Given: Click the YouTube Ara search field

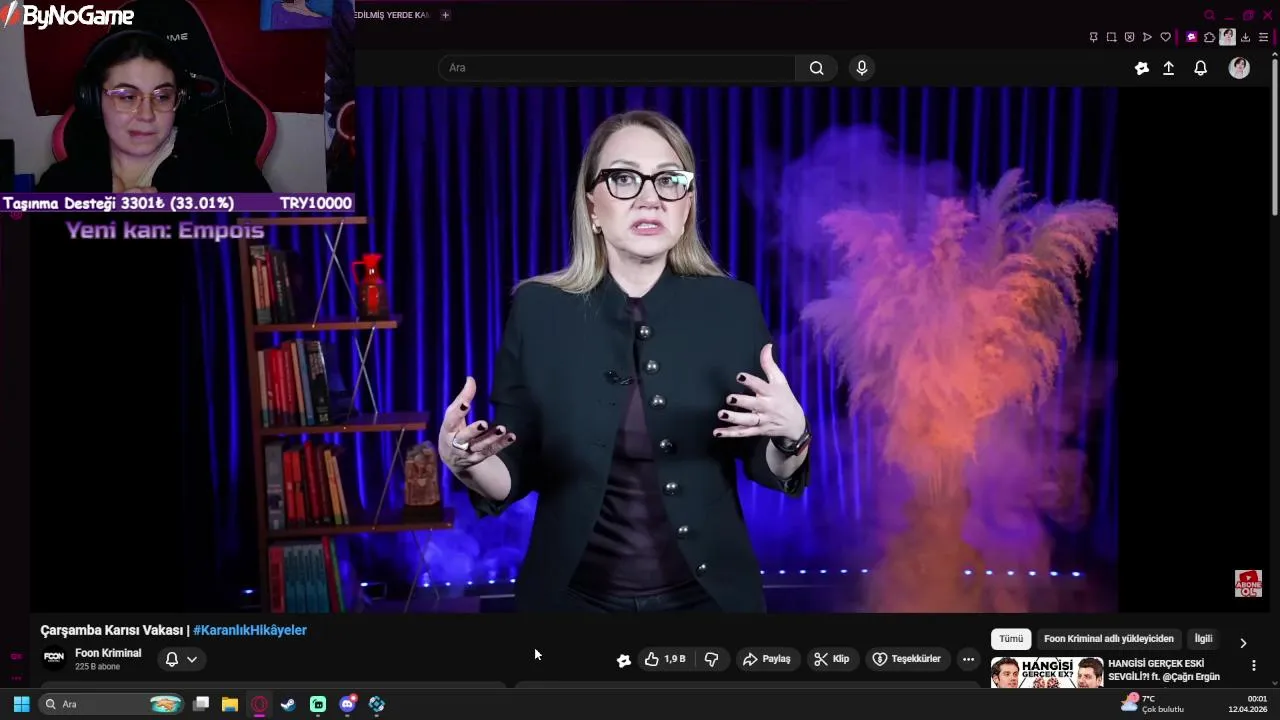Looking at the screenshot, I should click(x=617, y=68).
